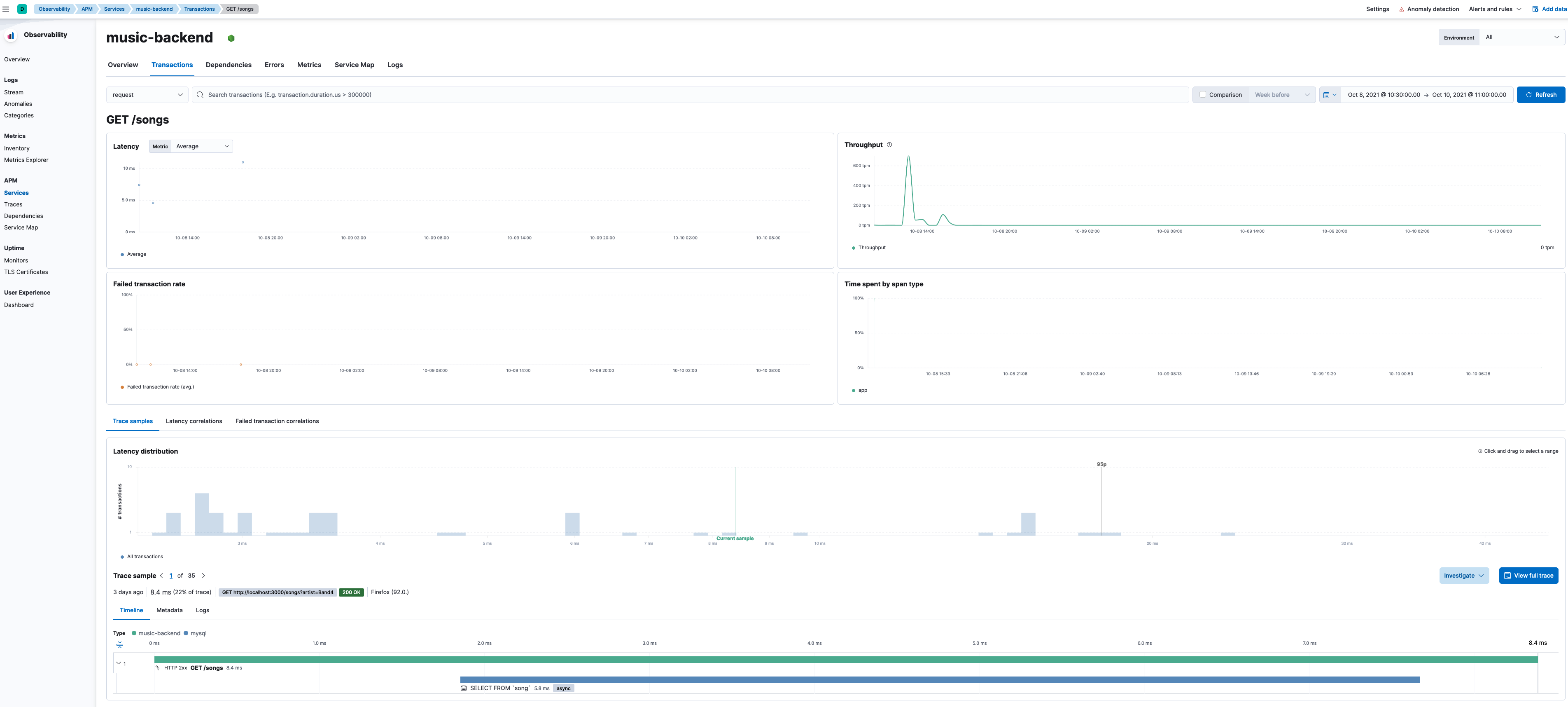
Task: Go to previous trace sample arrow
Action: pyautogui.click(x=162, y=576)
